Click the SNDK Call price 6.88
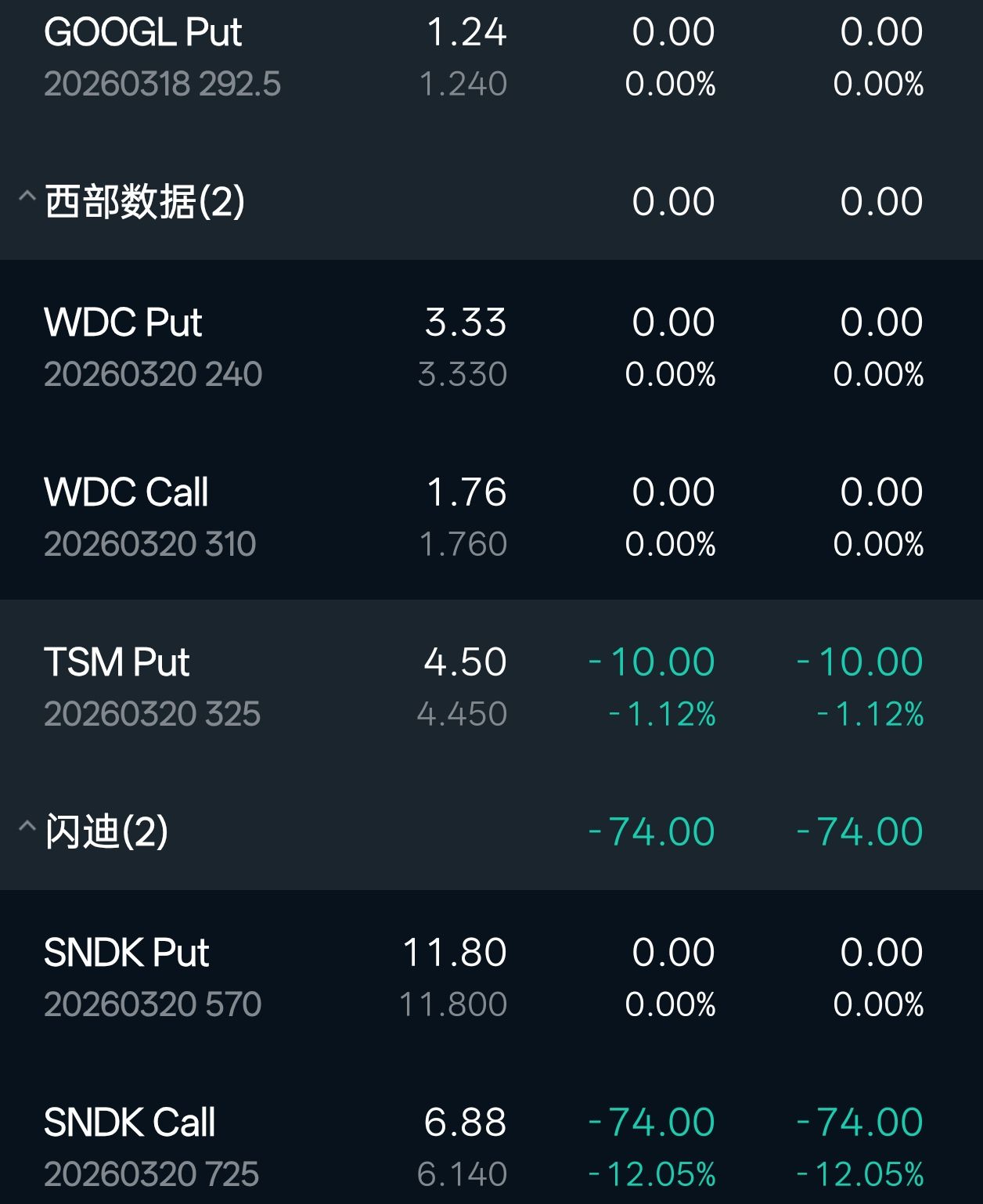This screenshot has width=983, height=1204. point(465,1123)
